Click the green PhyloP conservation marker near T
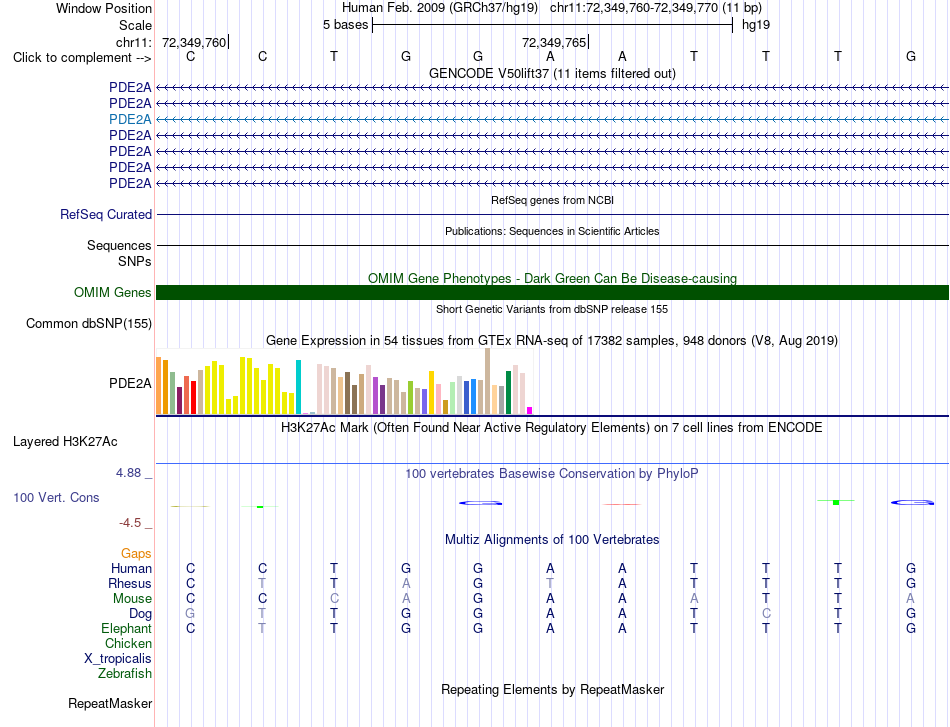 click(836, 502)
